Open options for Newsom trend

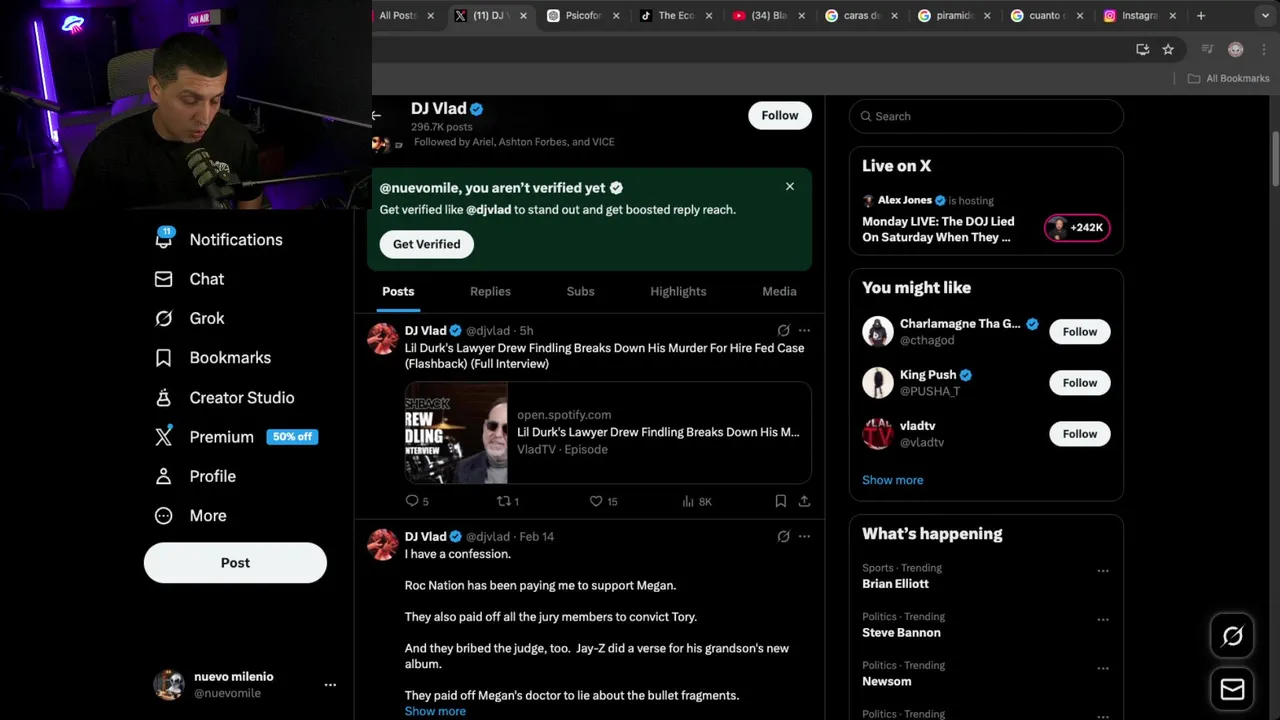[x=1103, y=669]
